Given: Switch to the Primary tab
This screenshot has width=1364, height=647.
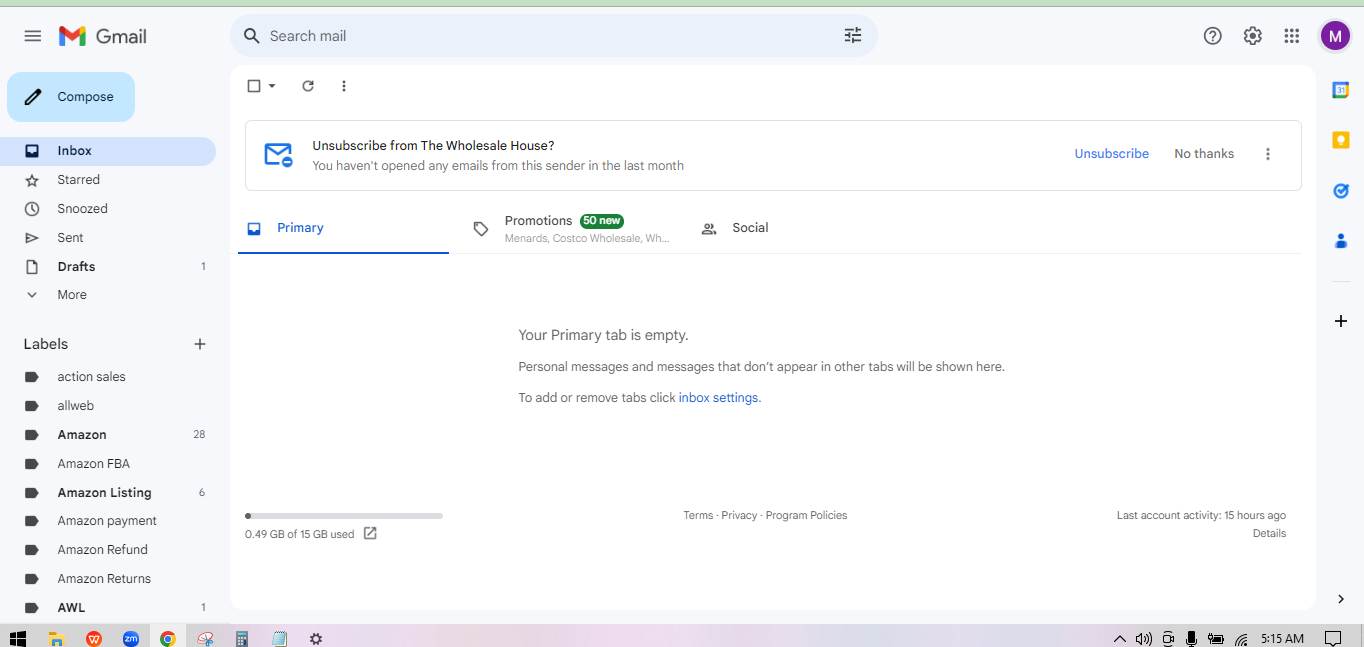Looking at the screenshot, I should tap(343, 228).
